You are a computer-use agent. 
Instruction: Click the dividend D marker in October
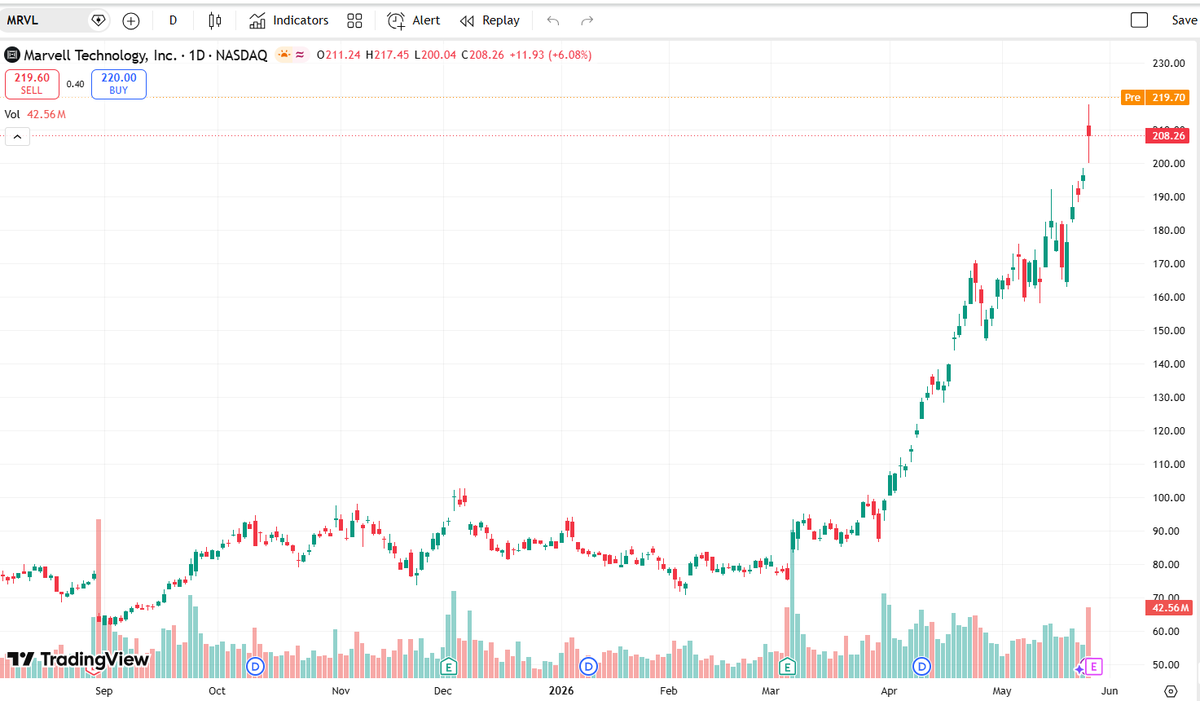[x=255, y=665]
